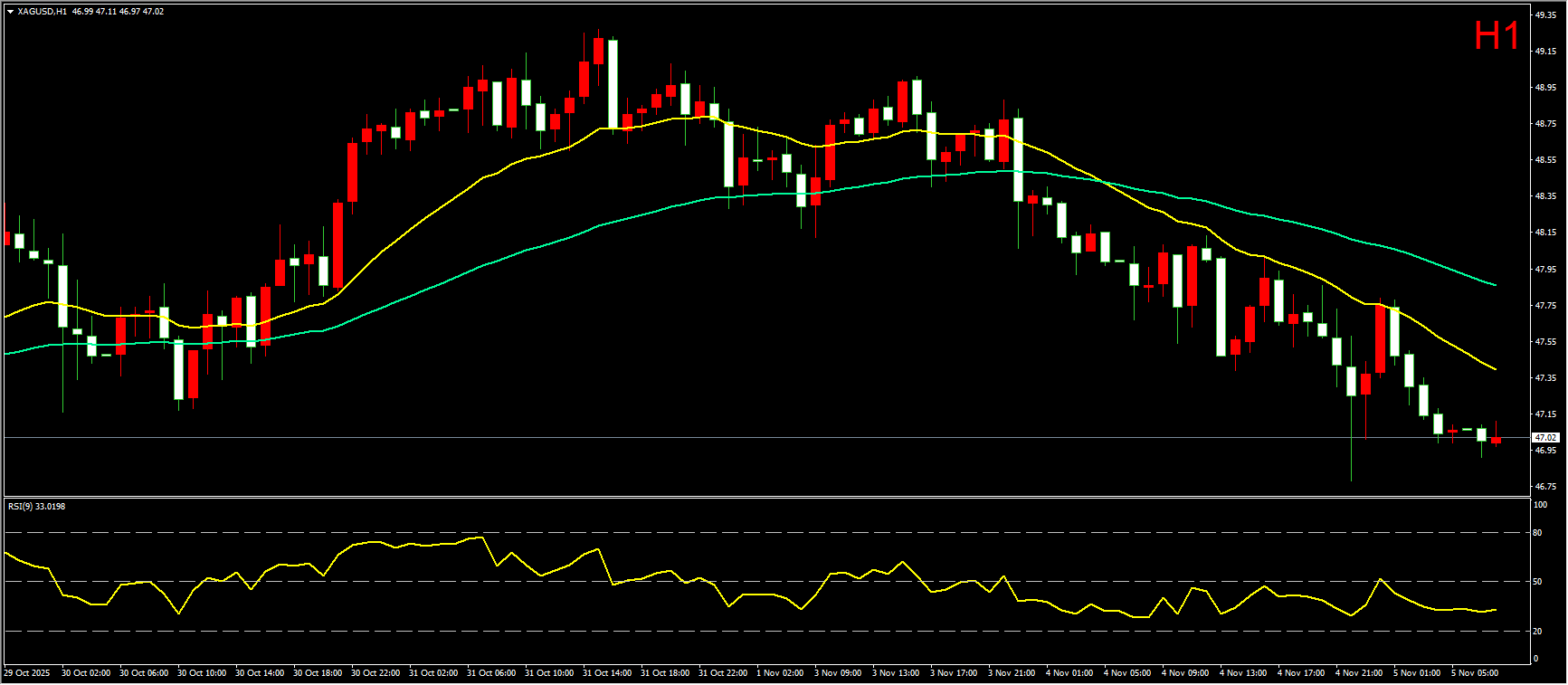
Task: Click the RSI 80 level label
Action: [1538, 533]
